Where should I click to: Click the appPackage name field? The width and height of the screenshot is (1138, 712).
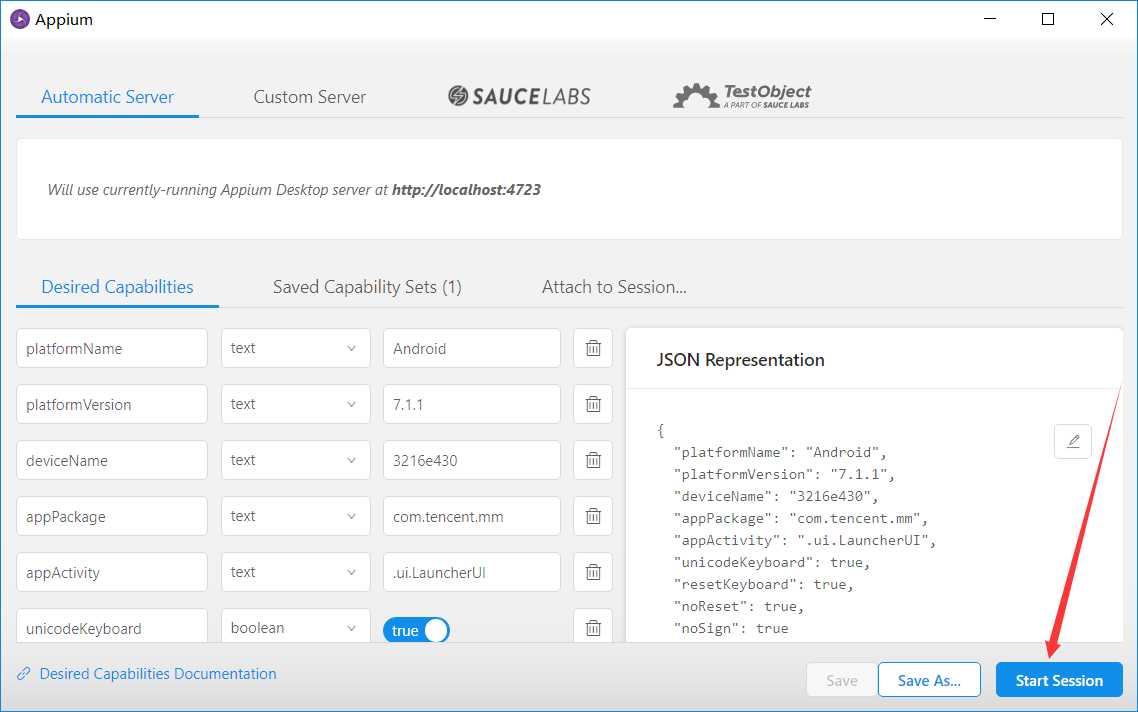(112, 516)
